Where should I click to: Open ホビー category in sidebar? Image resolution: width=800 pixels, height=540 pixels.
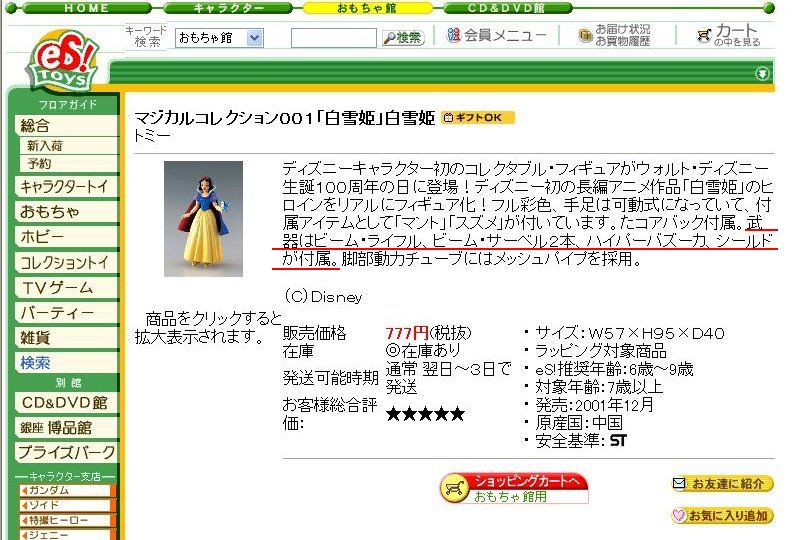(66, 237)
